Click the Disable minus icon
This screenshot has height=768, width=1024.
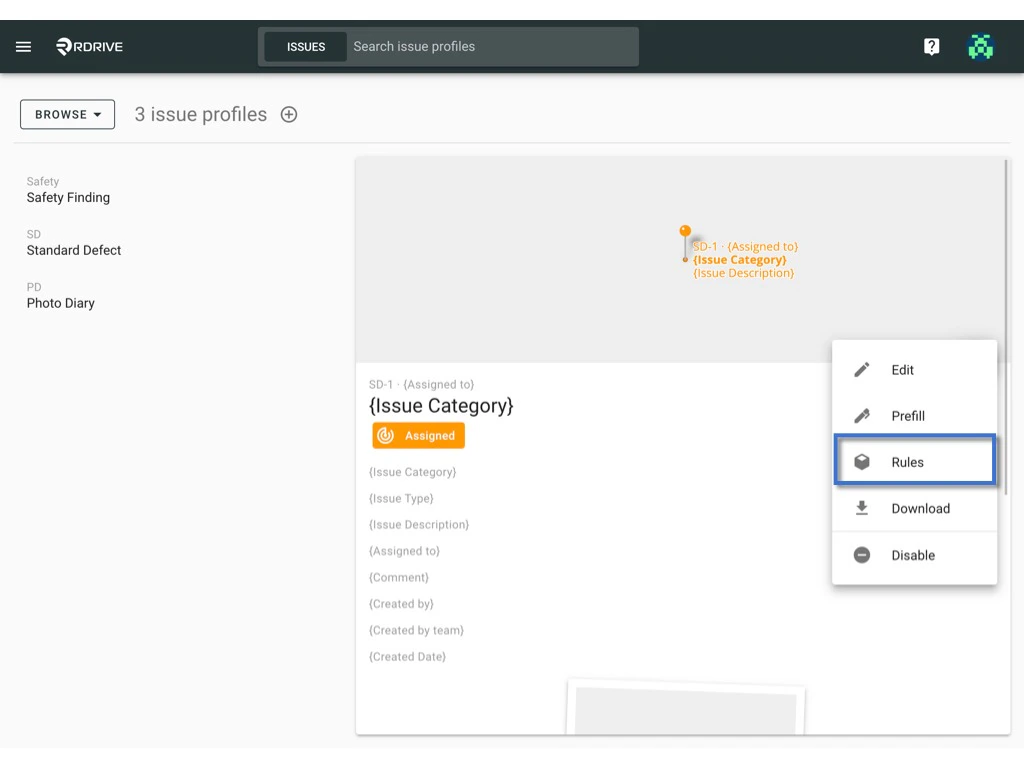pyautogui.click(x=861, y=555)
